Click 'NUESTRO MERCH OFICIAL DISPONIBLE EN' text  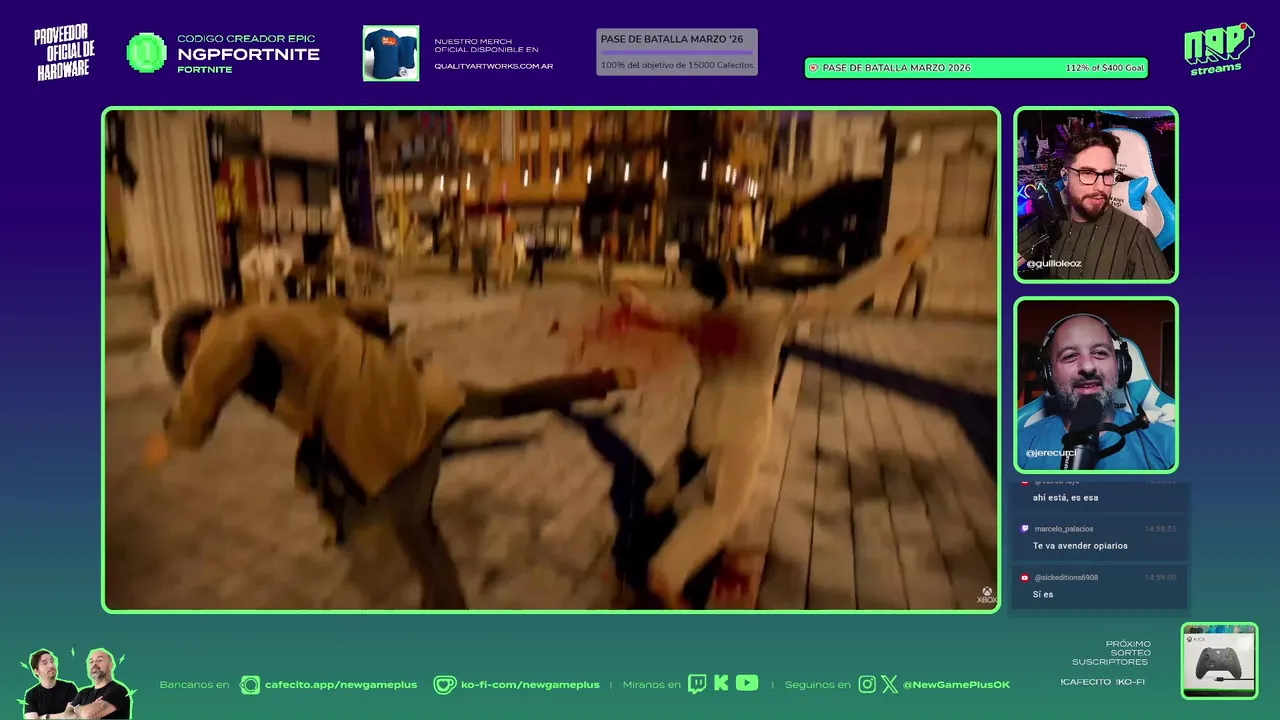[486, 46]
